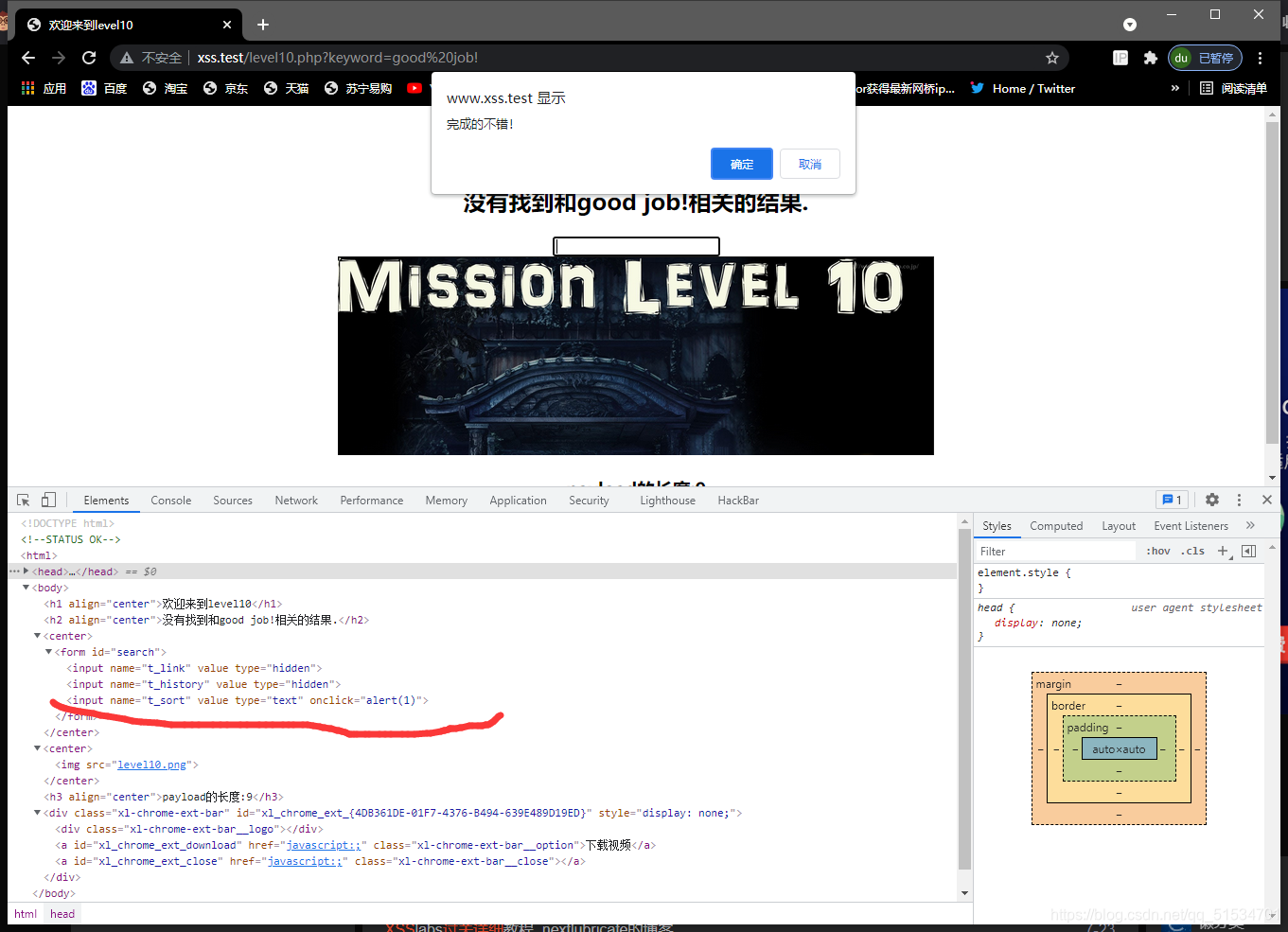Switch to the Elements tab
This screenshot has width=1288, height=932.
106,501
